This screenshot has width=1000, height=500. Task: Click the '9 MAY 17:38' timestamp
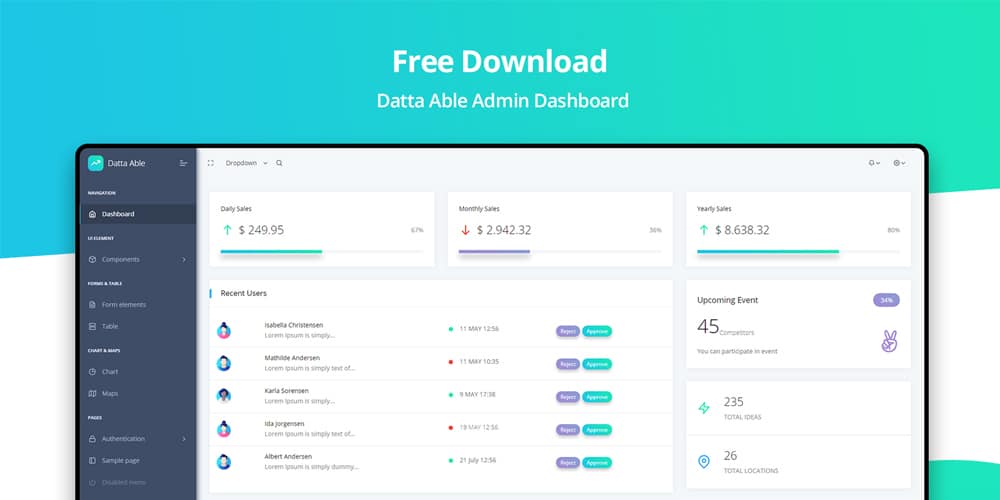coord(478,395)
